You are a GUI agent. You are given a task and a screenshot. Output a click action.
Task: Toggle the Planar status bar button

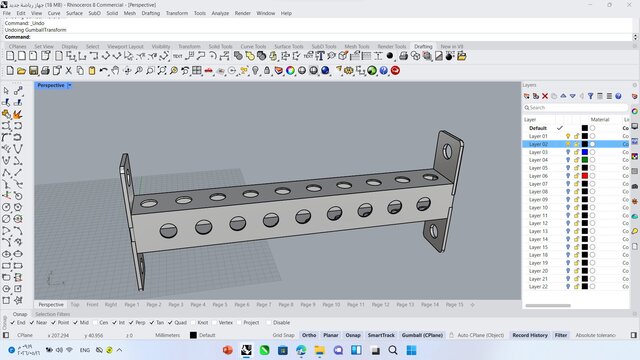[331, 335]
